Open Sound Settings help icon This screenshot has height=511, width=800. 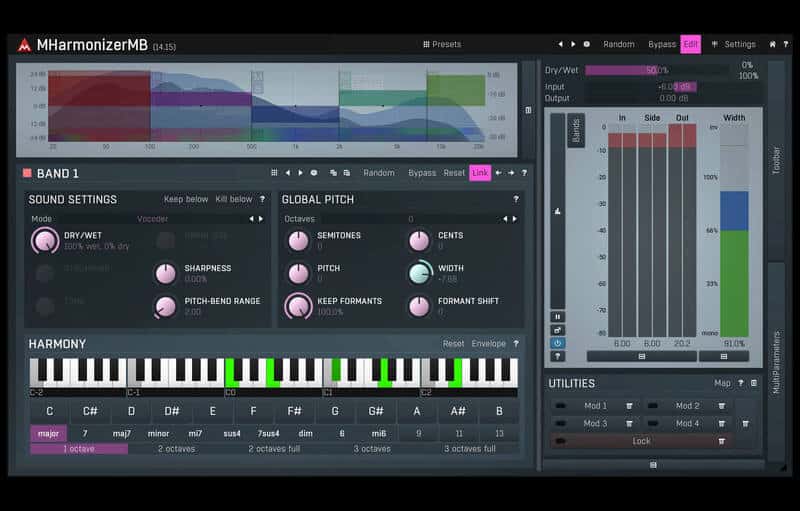tap(262, 199)
